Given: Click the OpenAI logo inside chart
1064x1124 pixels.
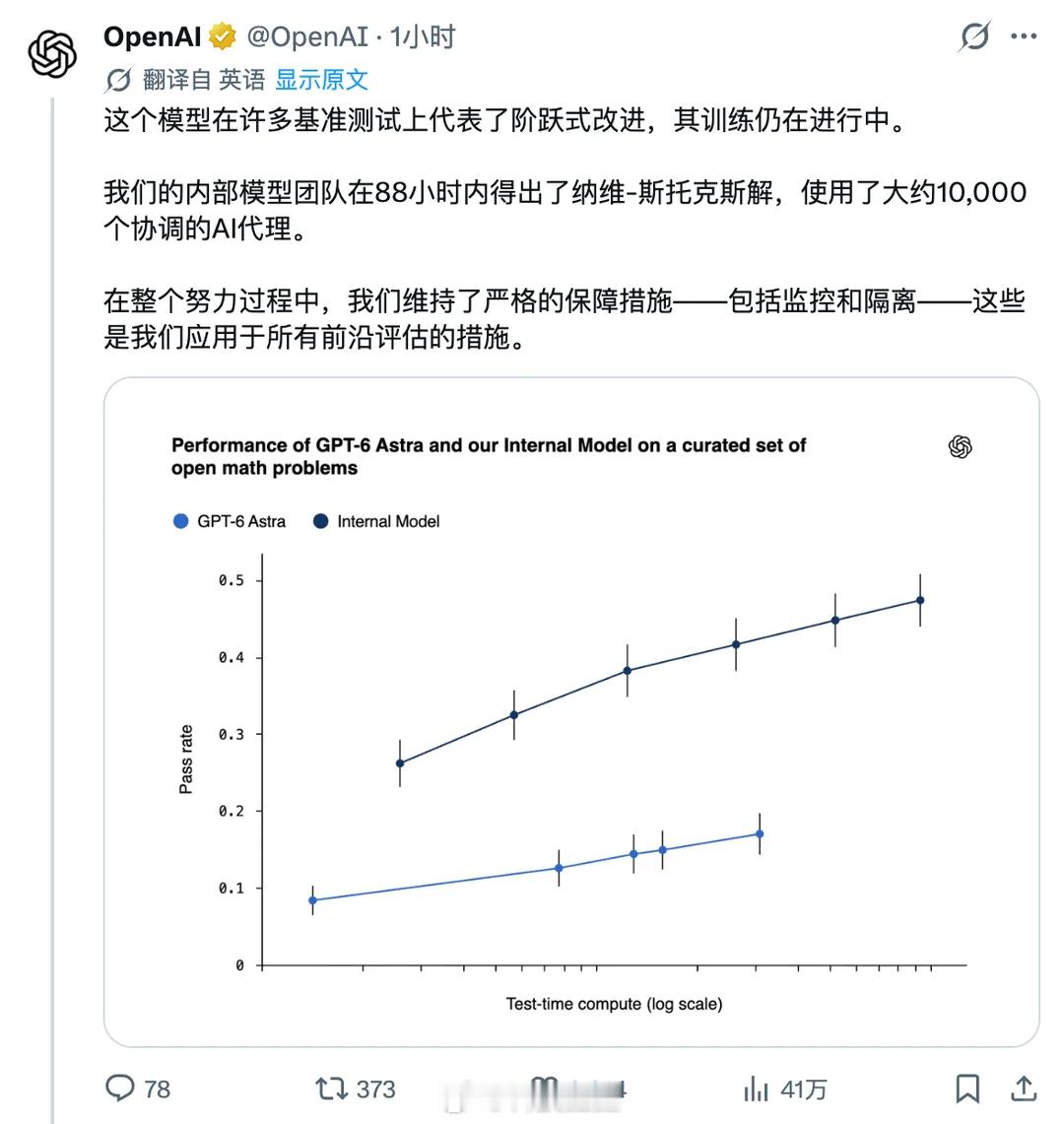Looking at the screenshot, I should pyautogui.click(x=960, y=446).
